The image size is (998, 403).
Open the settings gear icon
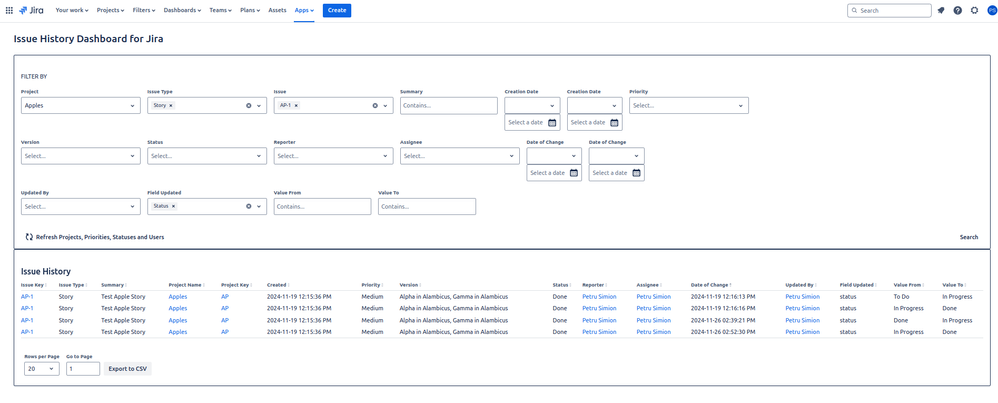coord(974,10)
